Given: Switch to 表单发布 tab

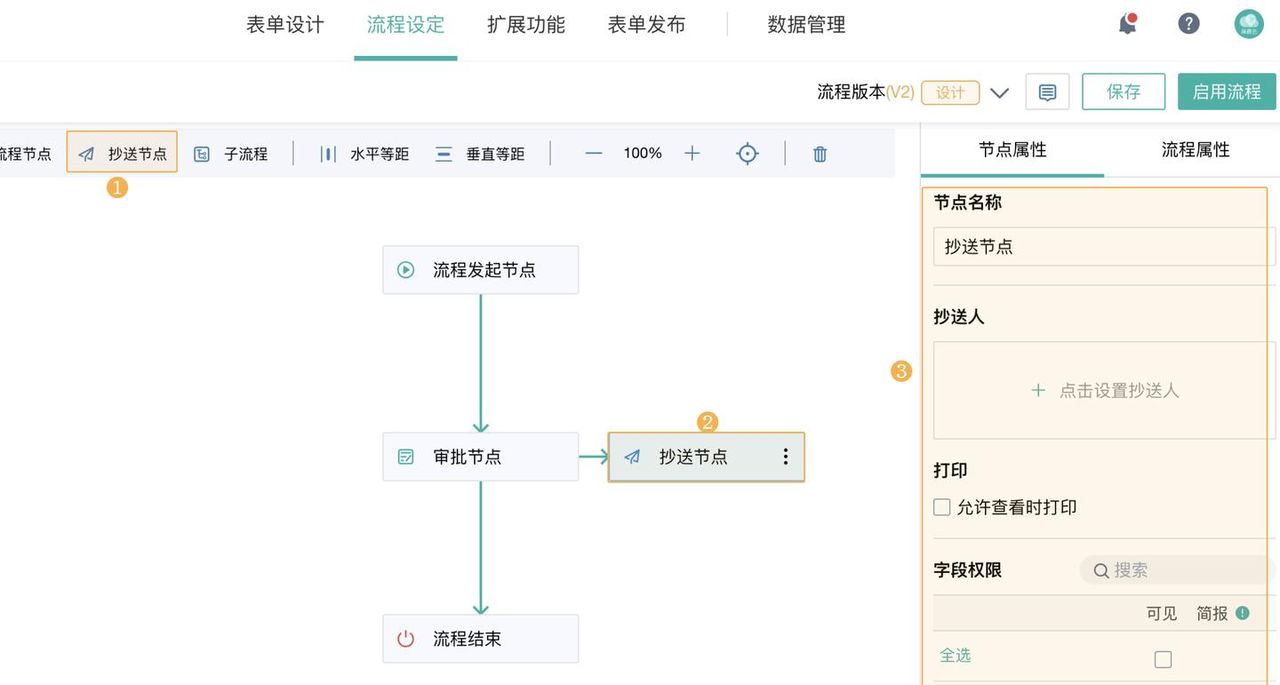Looking at the screenshot, I should pos(647,25).
